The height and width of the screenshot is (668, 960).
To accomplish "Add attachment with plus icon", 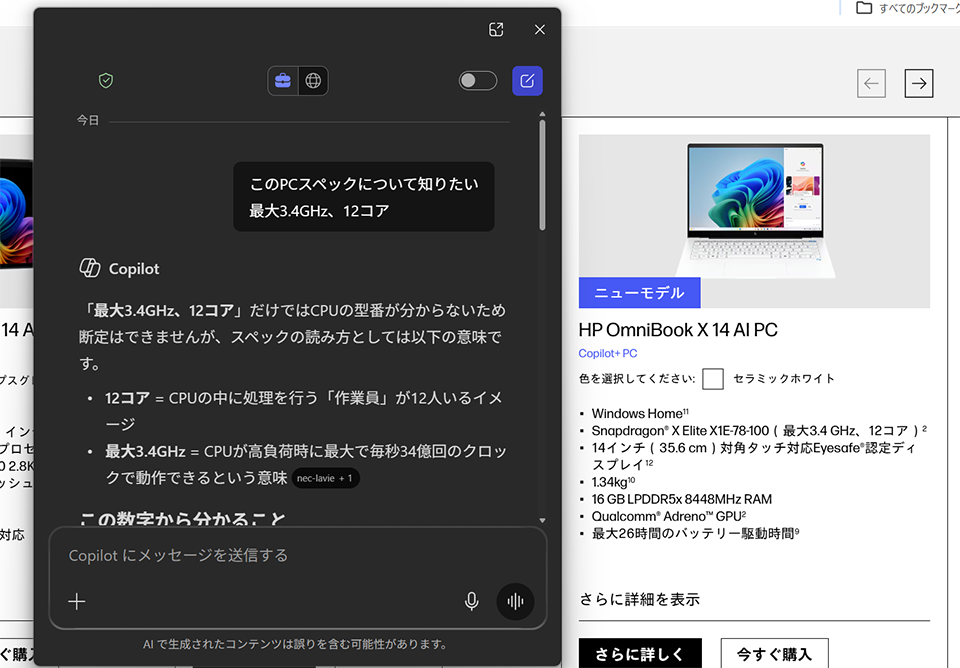I will click(77, 601).
